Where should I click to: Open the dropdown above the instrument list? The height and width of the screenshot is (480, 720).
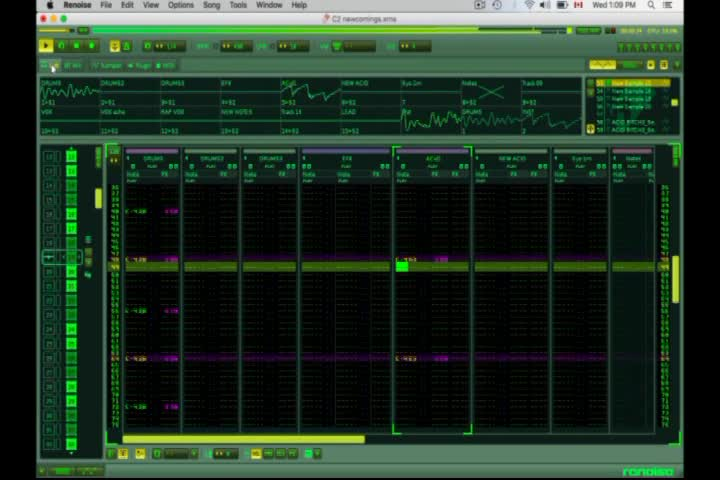pos(629,65)
